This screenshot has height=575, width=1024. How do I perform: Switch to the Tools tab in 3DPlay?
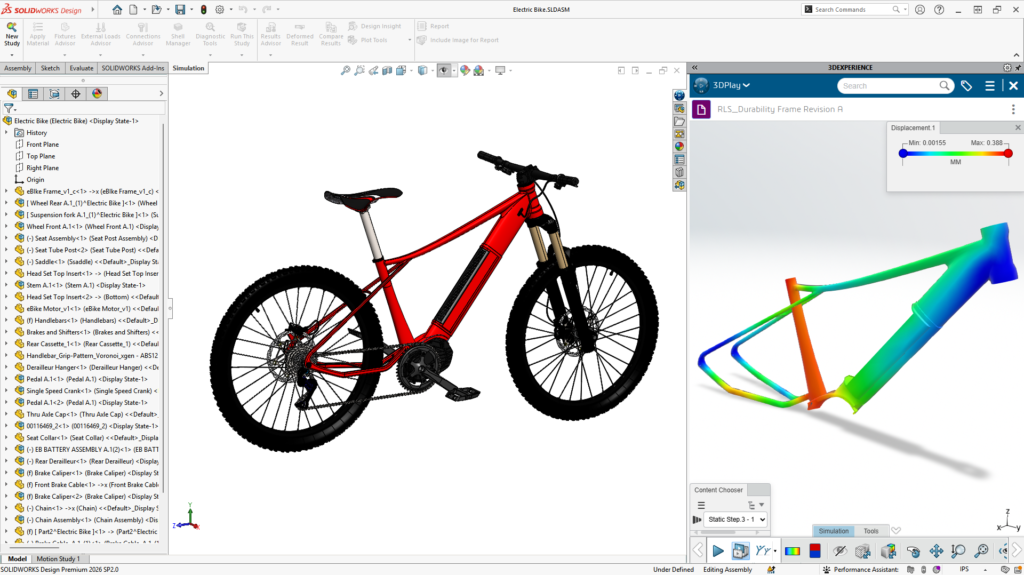point(871,531)
